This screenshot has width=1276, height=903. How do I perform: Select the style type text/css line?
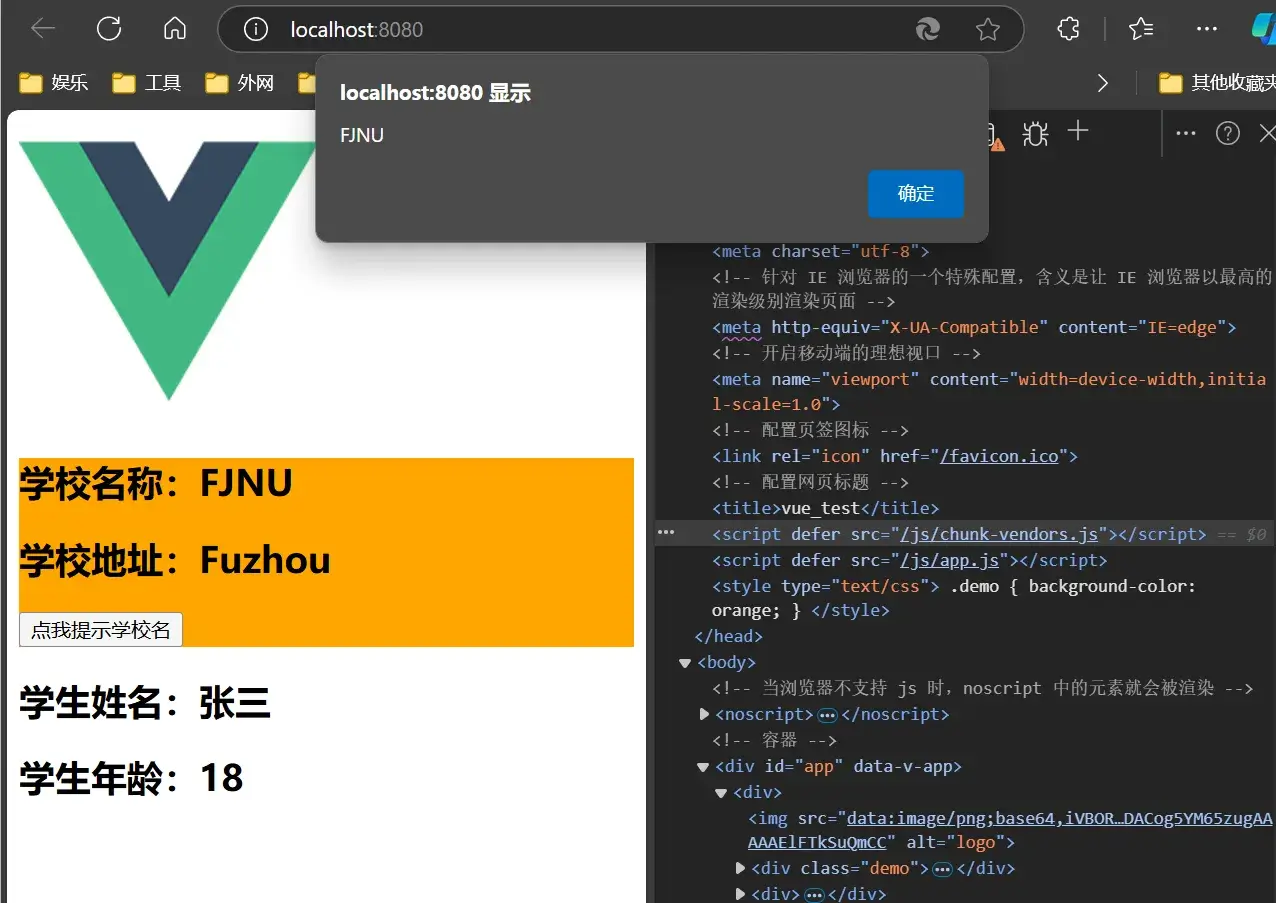[x=954, y=598]
